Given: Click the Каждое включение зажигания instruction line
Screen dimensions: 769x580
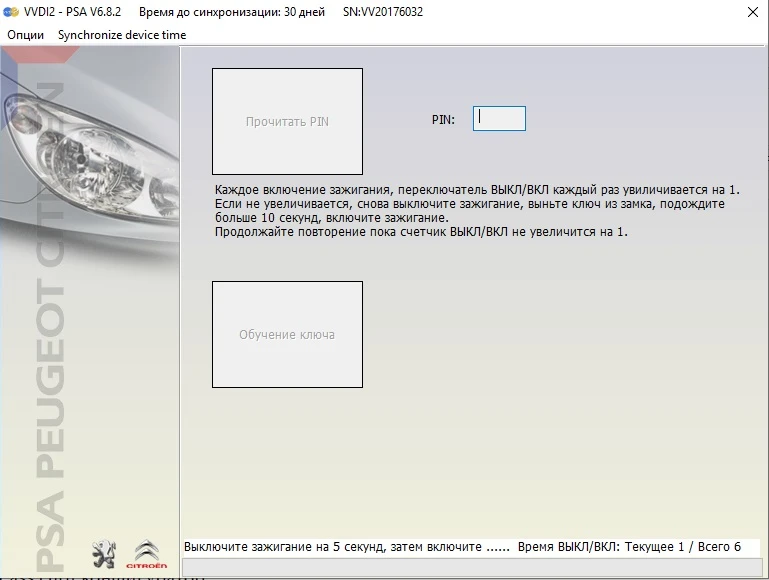Looking at the screenshot, I should tap(477, 190).
